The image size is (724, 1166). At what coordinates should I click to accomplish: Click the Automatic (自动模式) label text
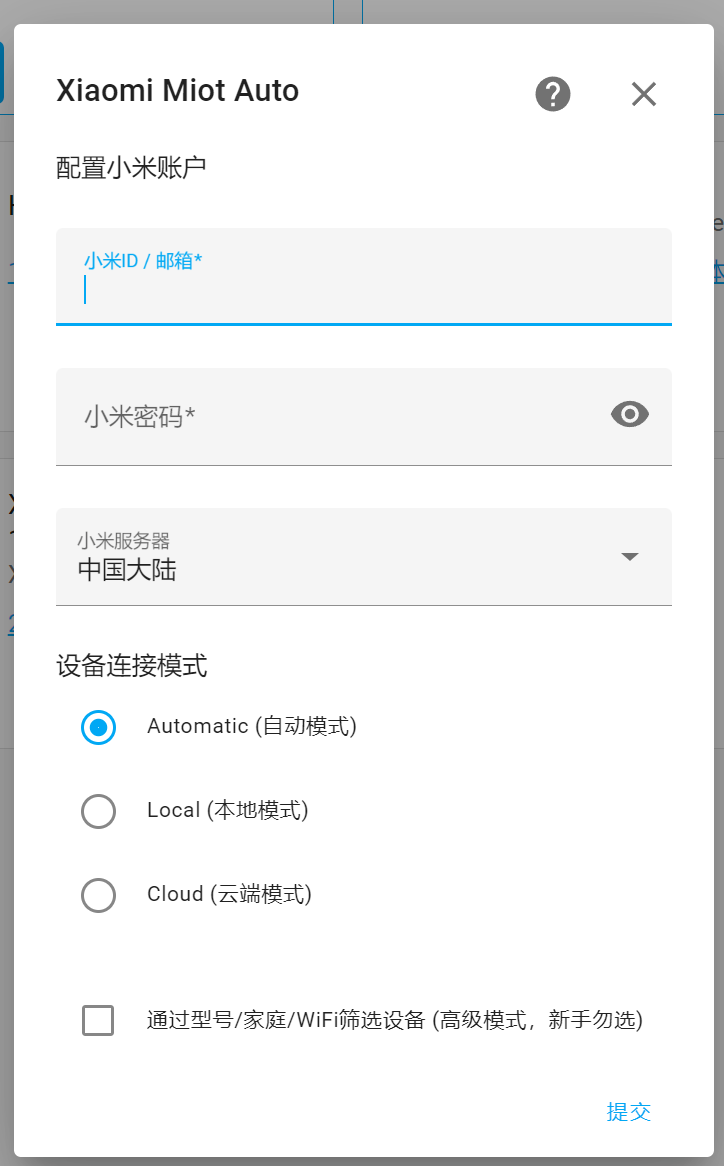coord(251,726)
